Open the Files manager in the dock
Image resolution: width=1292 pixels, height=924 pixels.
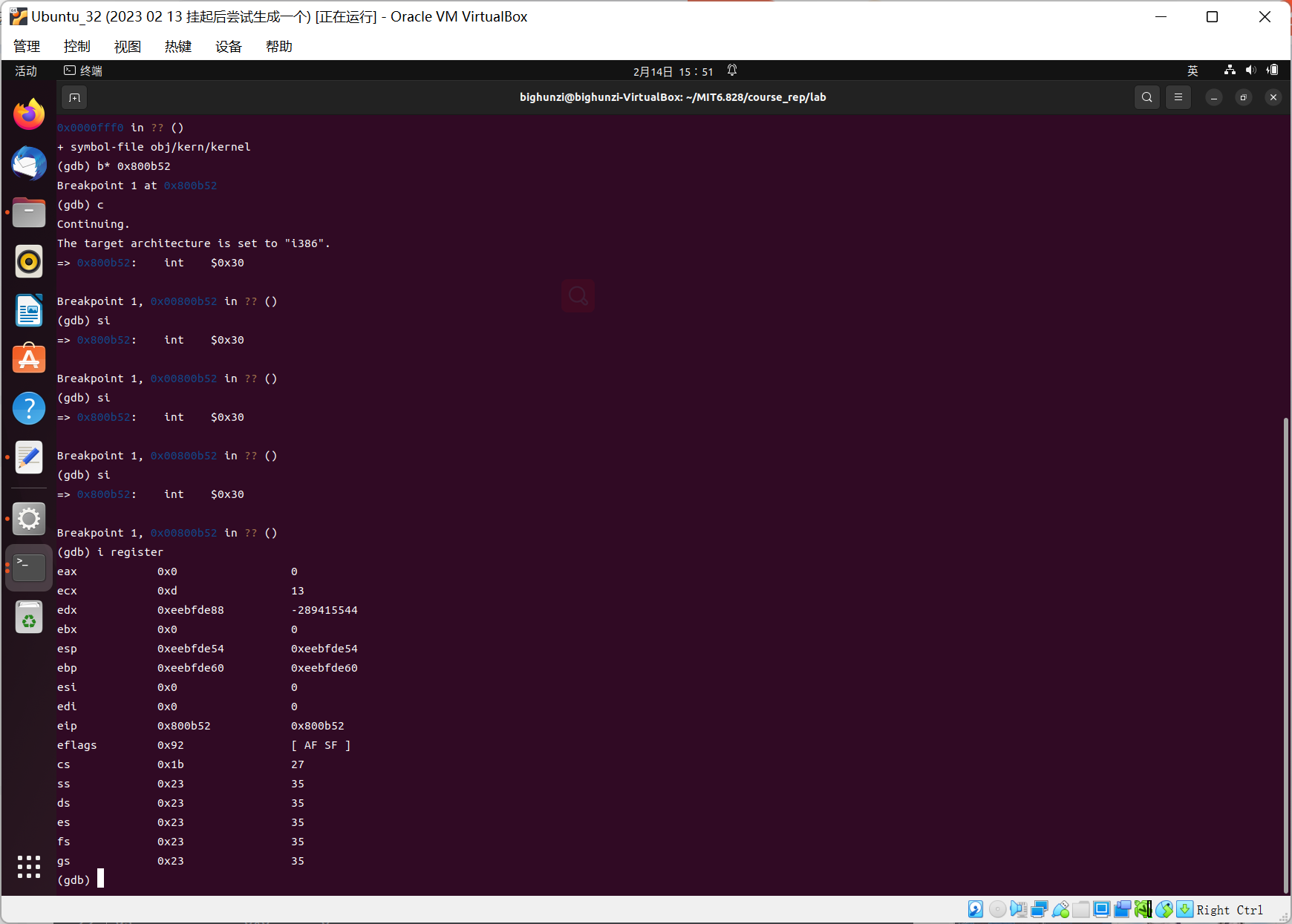pos(29,212)
